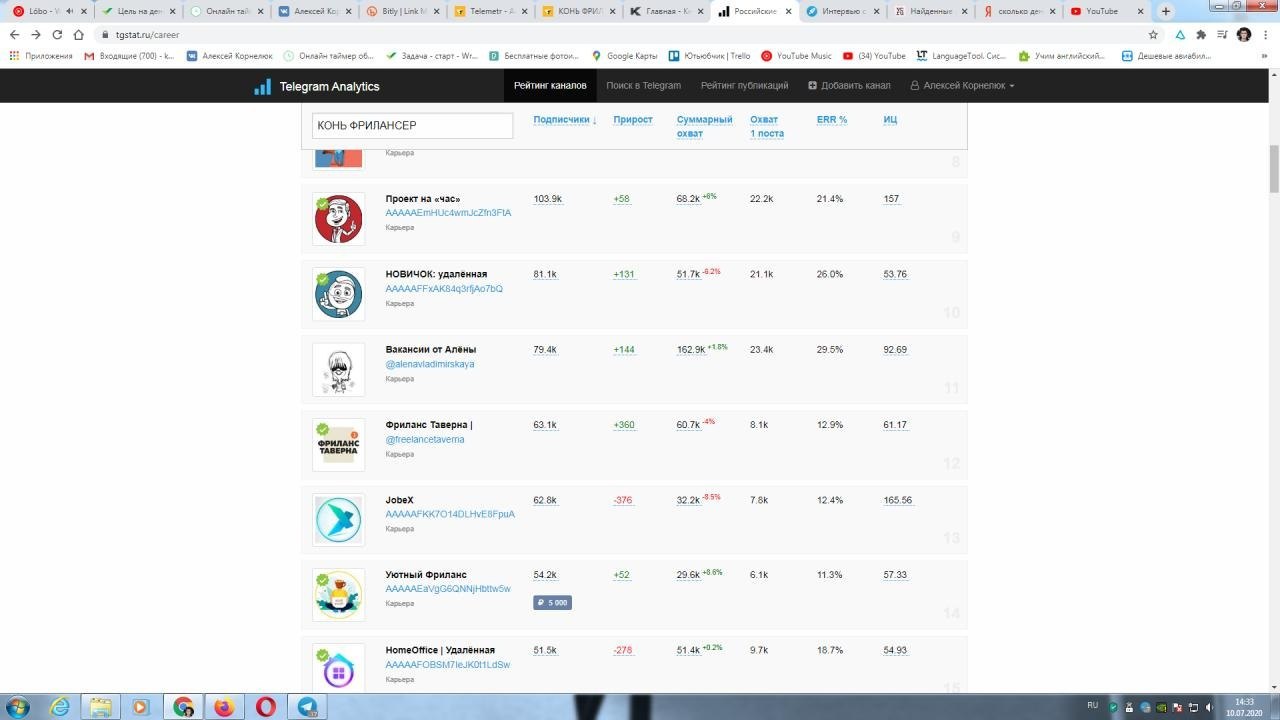Open the Chrome three-dot menu

pyautogui.click(x=1266, y=34)
